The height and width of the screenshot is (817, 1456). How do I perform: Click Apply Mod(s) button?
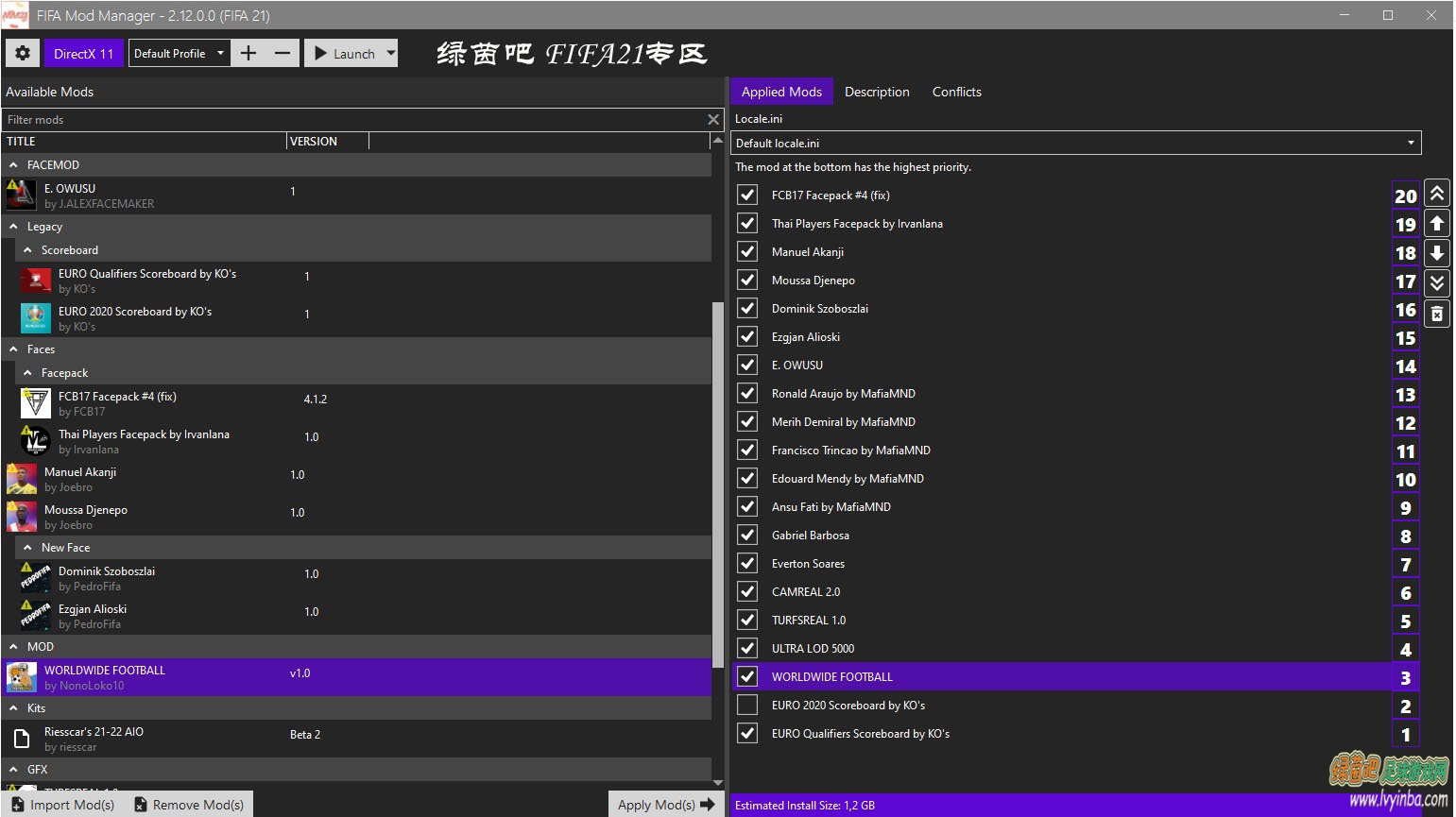pyautogui.click(x=666, y=805)
